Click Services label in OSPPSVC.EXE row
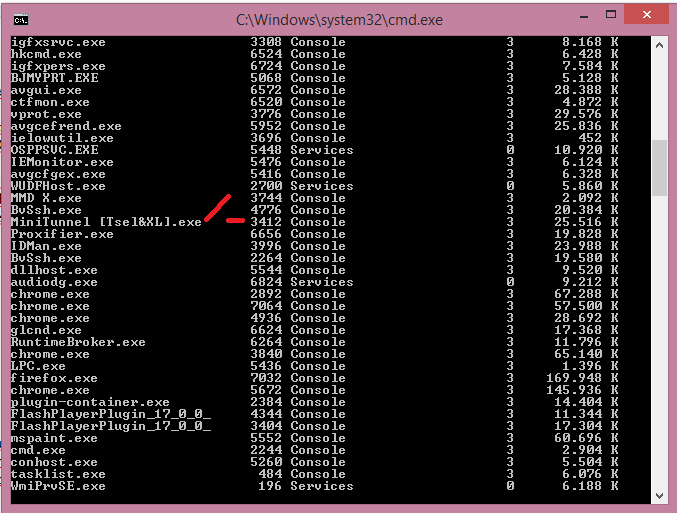This screenshot has height=513, width=677. (322, 150)
